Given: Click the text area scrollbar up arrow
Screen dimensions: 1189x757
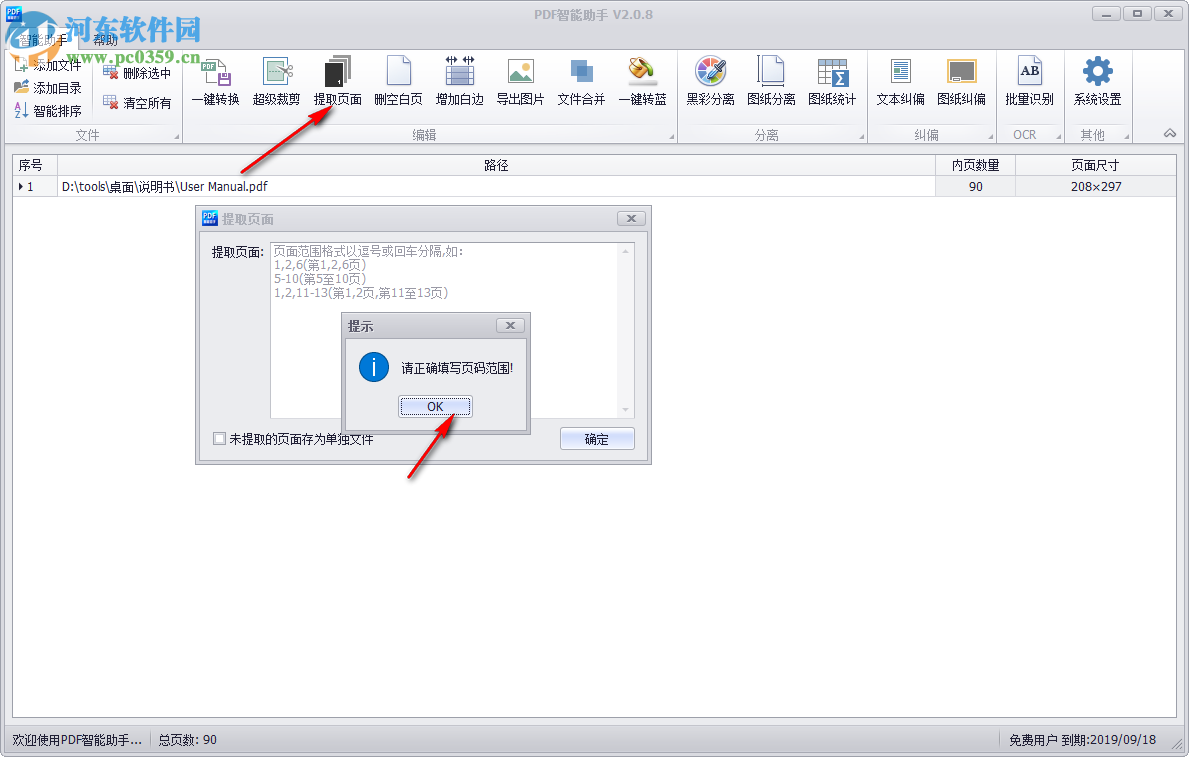Looking at the screenshot, I should 626,251.
